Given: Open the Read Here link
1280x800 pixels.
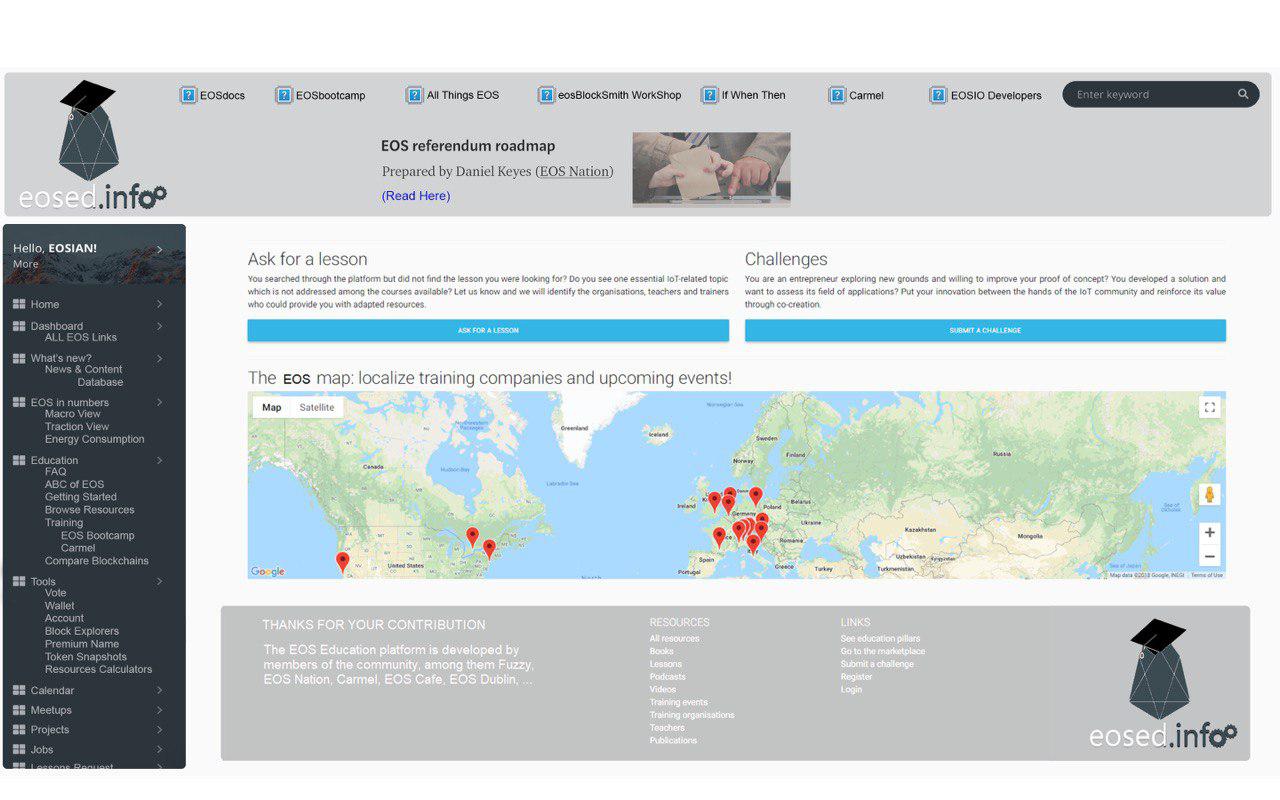Looking at the screenshot, I should pos(416,196).
